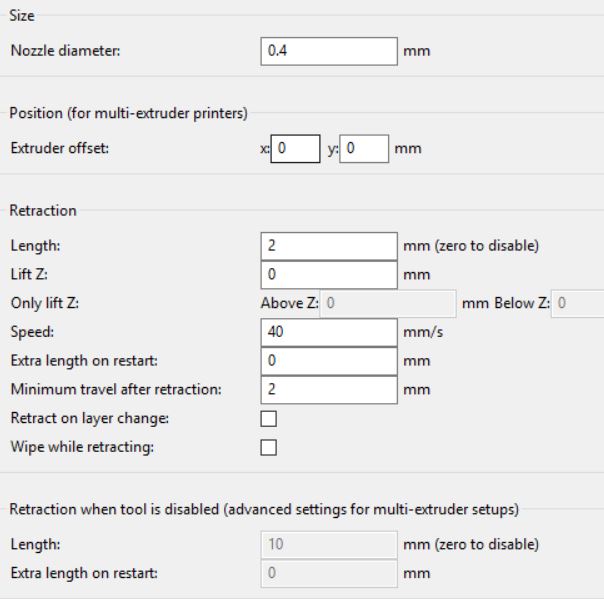The height and width of the screenshot is (599, 604).
Task: Click the disabled-tool Extra length on restart field
Action: coord(329,573)
